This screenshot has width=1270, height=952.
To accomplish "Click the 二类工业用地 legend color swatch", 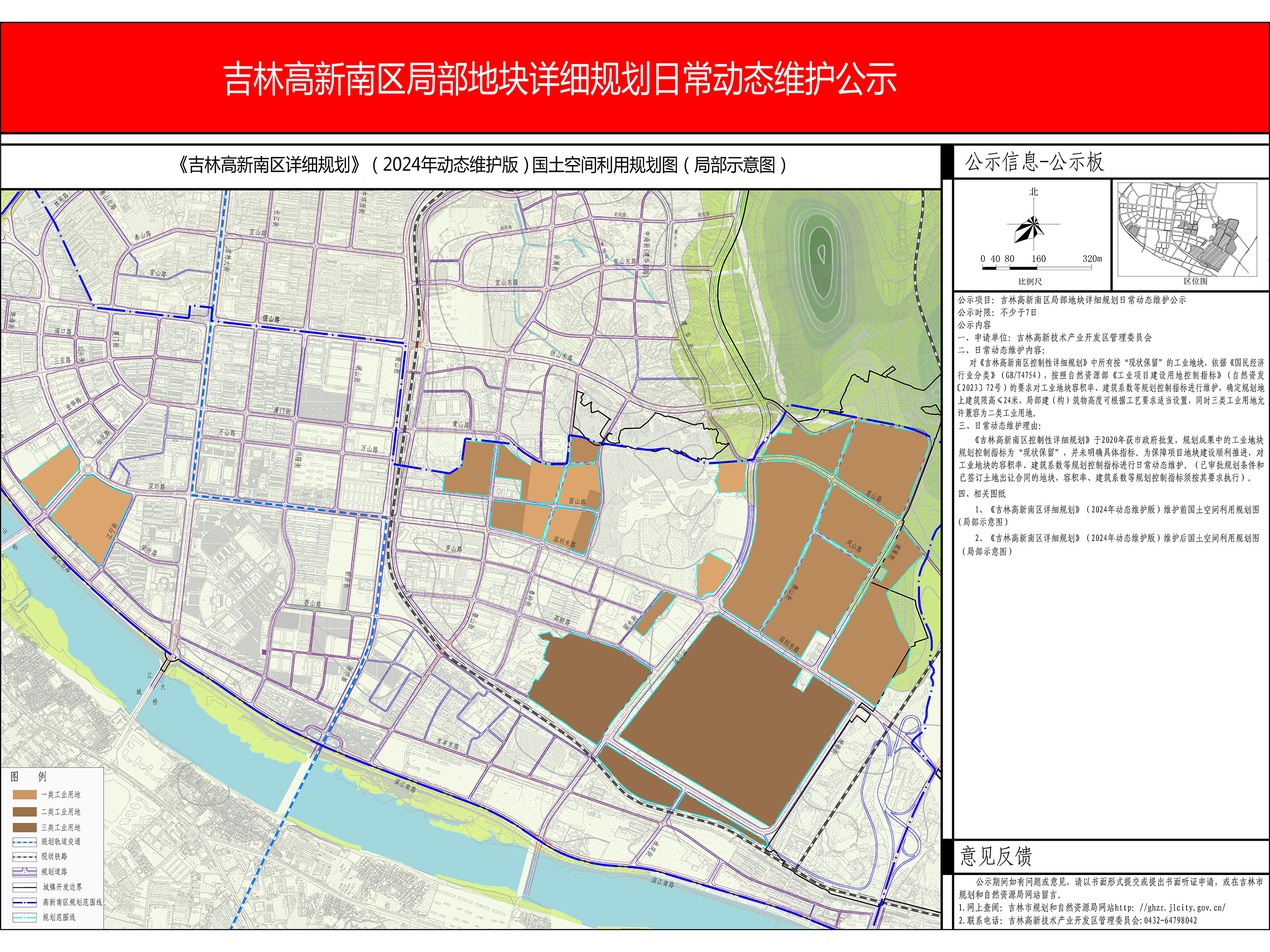I will pos(25,812).
